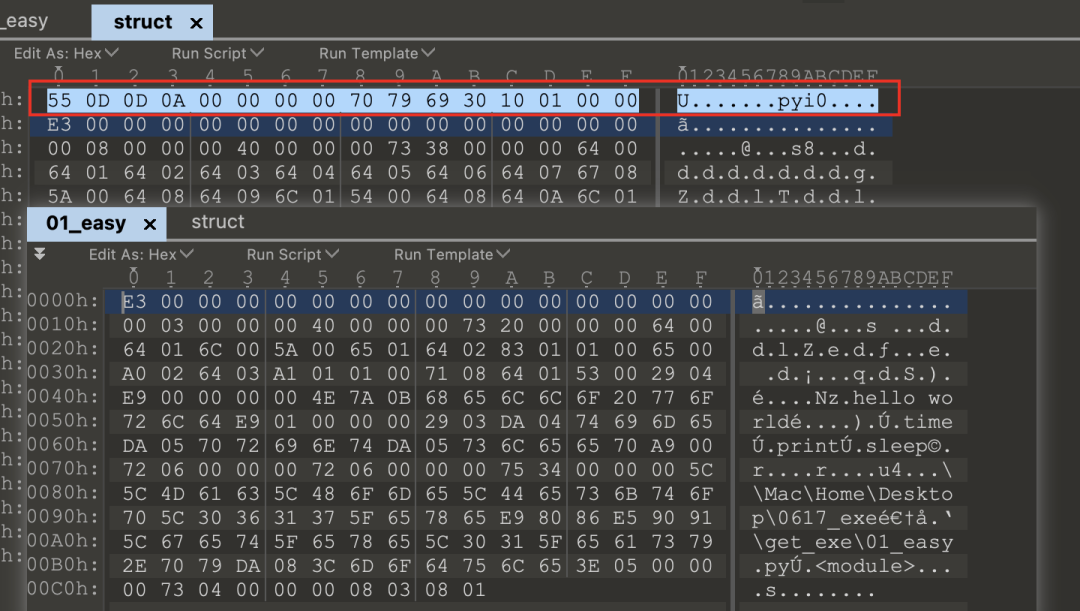
Task: Click the row address 0040h
Action: (61, 397)
